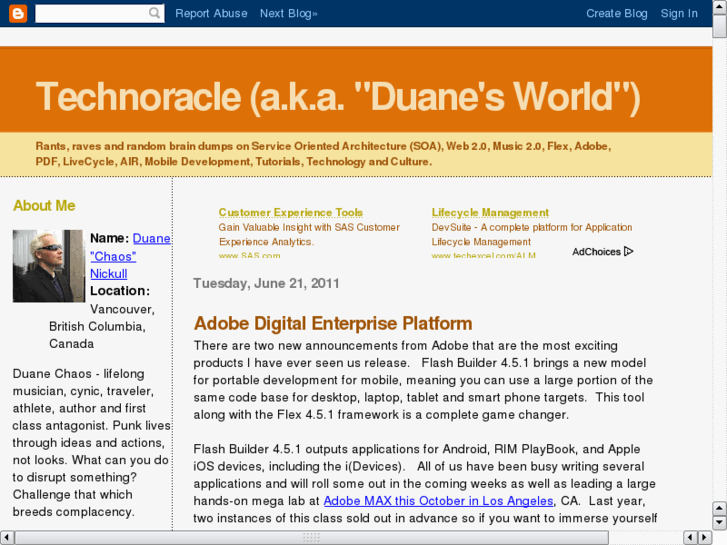
Task: Click Sign In in the navbar
Action: [x=679, y=13]
